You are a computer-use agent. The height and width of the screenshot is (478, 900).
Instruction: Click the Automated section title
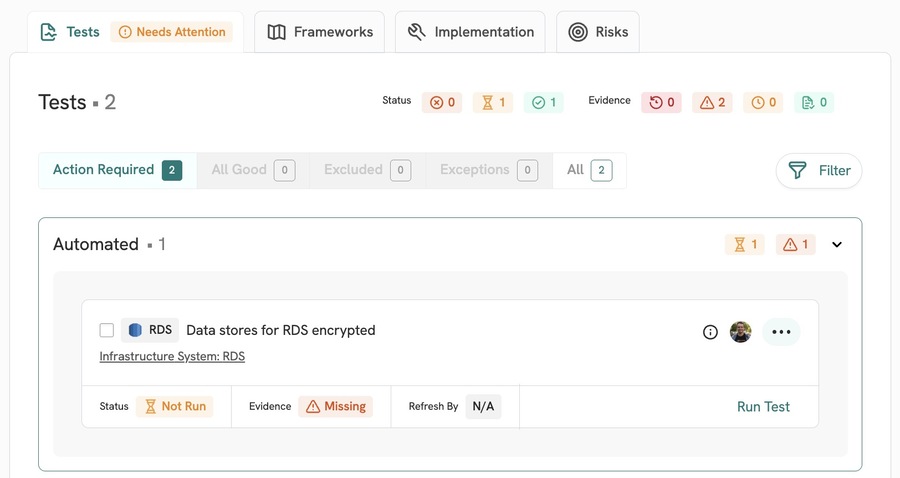pyautogui.click(x=96, y=244)
